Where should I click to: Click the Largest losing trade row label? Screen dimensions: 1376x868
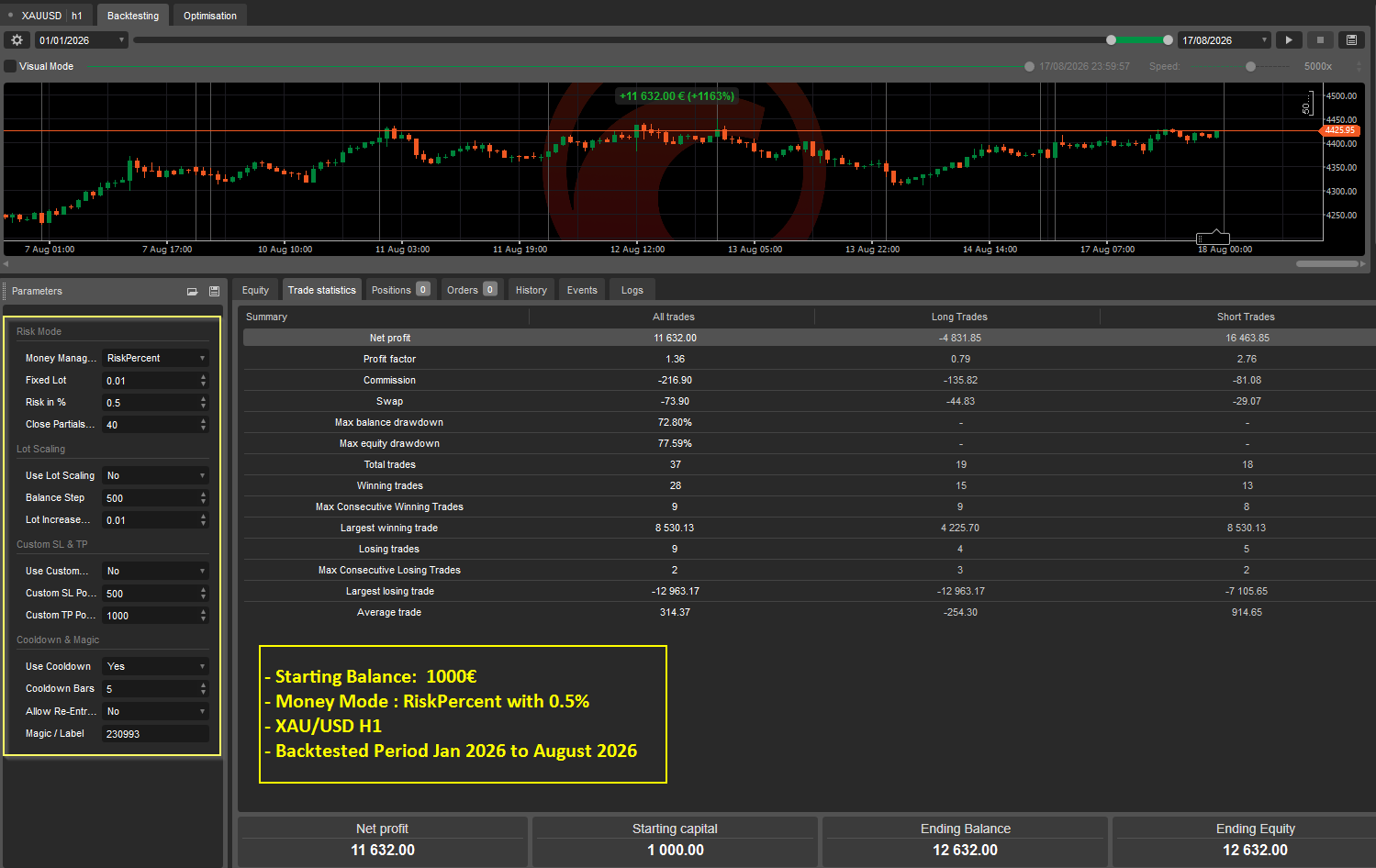[390, 591]
